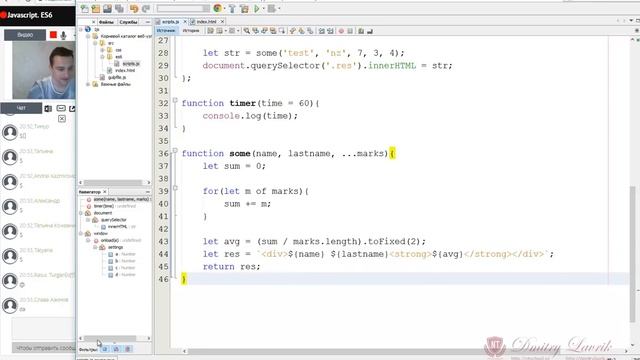Open the dropdown arrow beside the Chrome icon
The image size is (640, 360).
click(224, 9)
